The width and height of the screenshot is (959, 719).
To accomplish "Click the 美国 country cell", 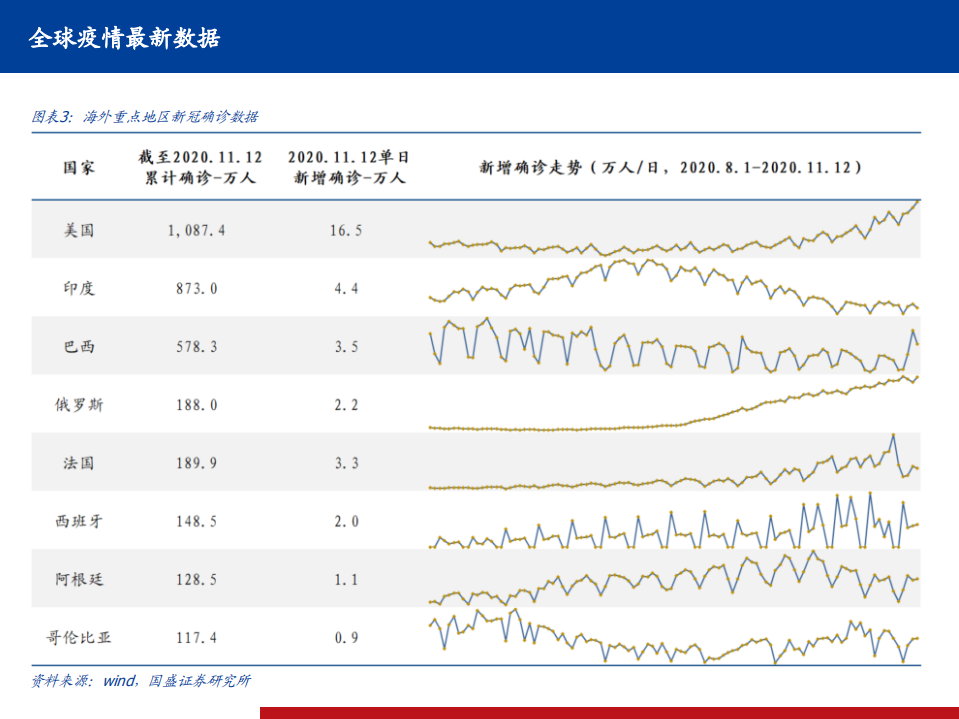I will (79, 230).
